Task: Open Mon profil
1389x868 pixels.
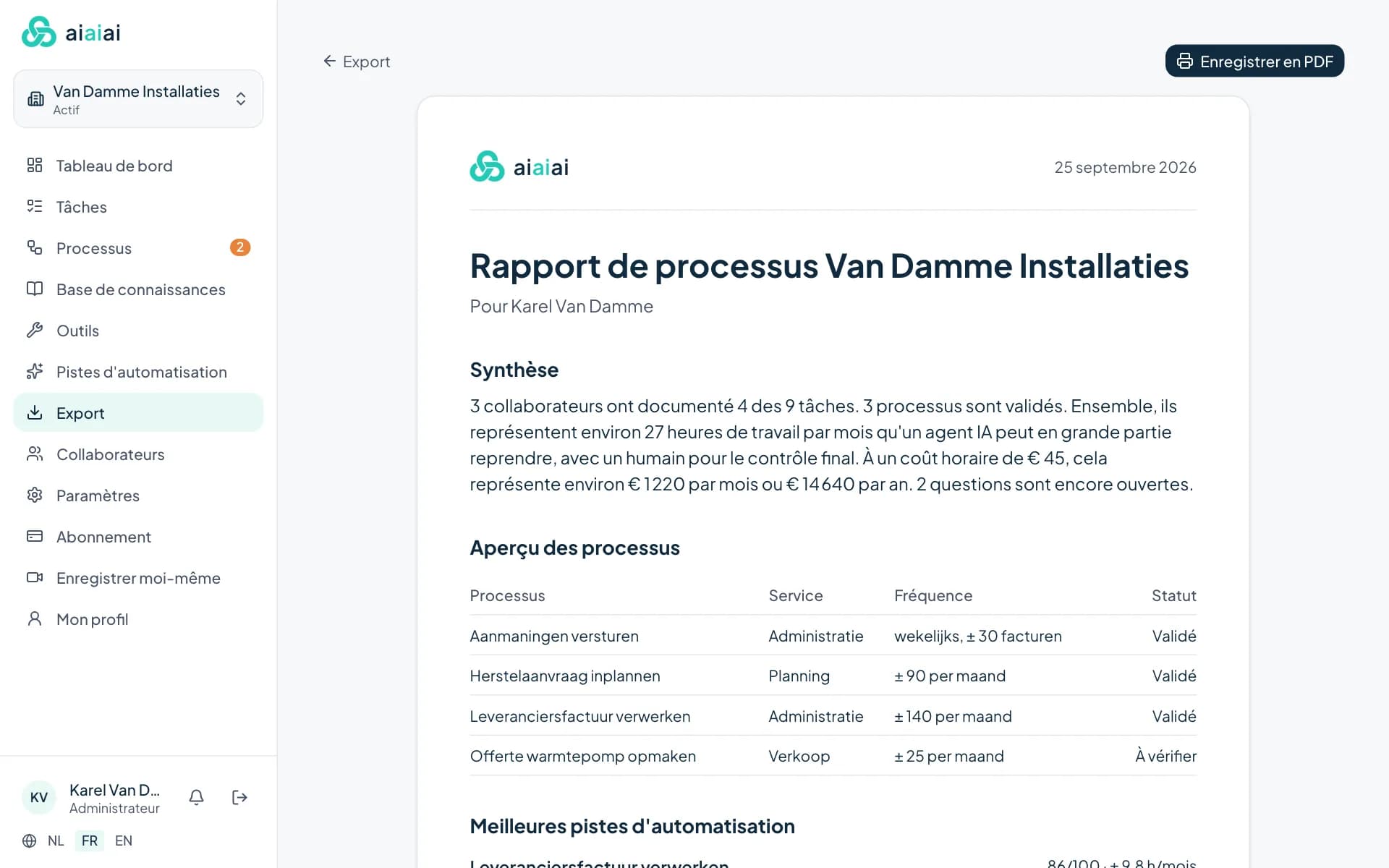Action: 138,619
